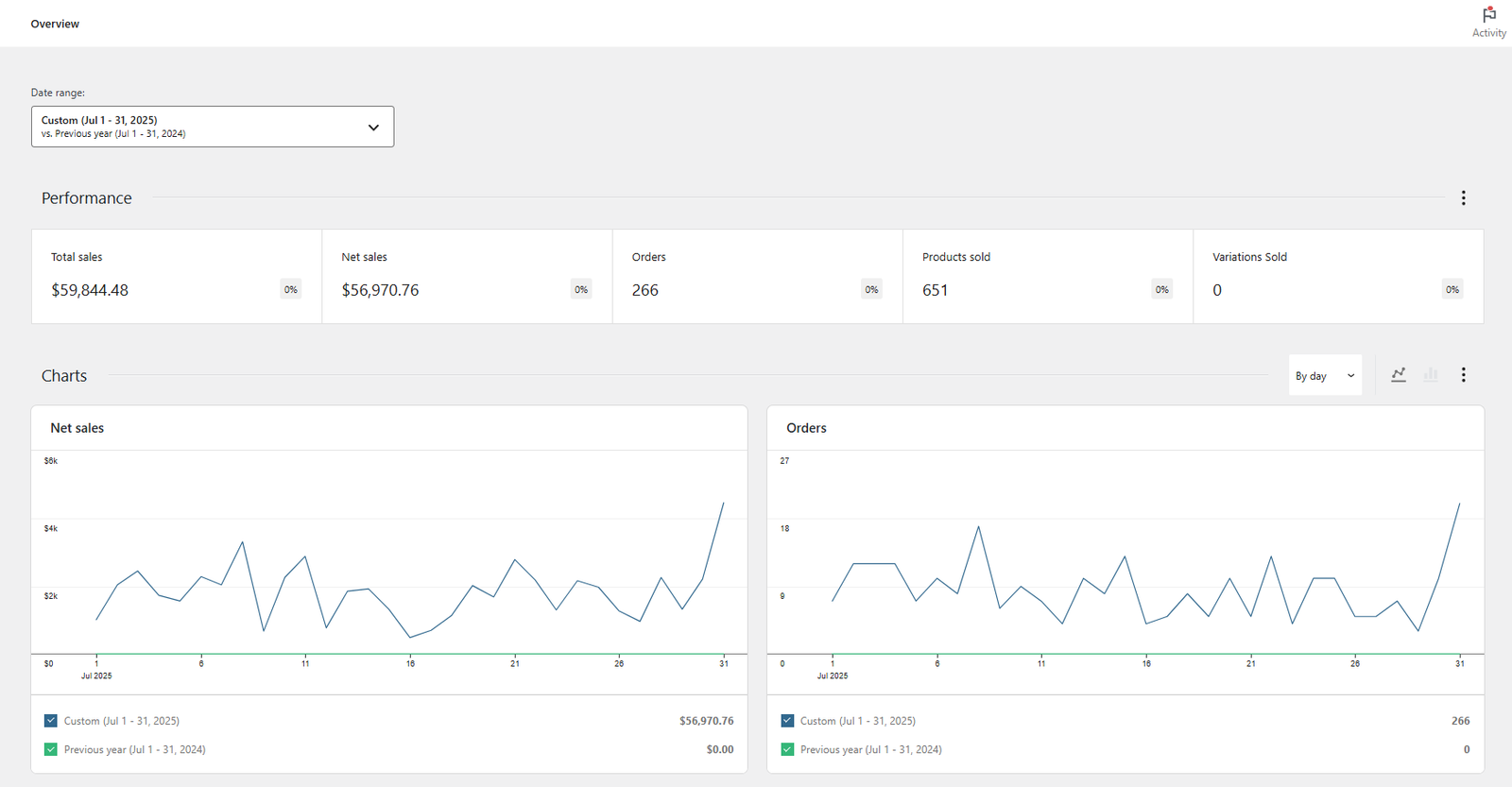The height and width of the screenshot is (787, 1512).
Task: Open the Total sales report card
Action: pyautogui.click(x=176, y=276)
